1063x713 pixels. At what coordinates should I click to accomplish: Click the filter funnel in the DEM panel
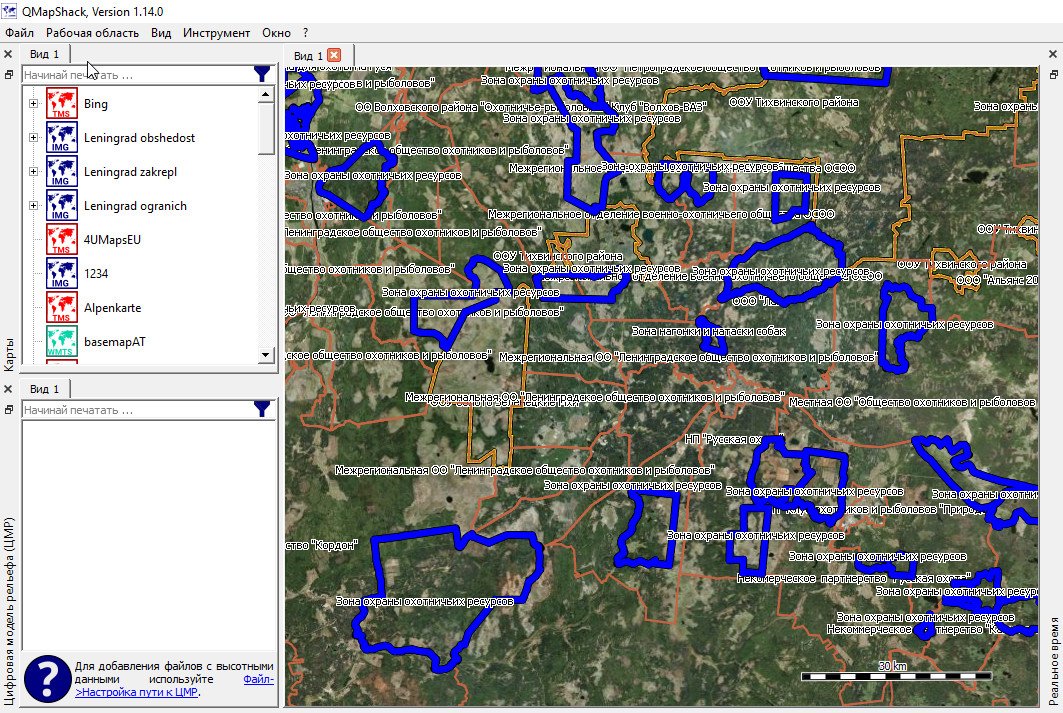pyautogui.click(x=262, y=409)
